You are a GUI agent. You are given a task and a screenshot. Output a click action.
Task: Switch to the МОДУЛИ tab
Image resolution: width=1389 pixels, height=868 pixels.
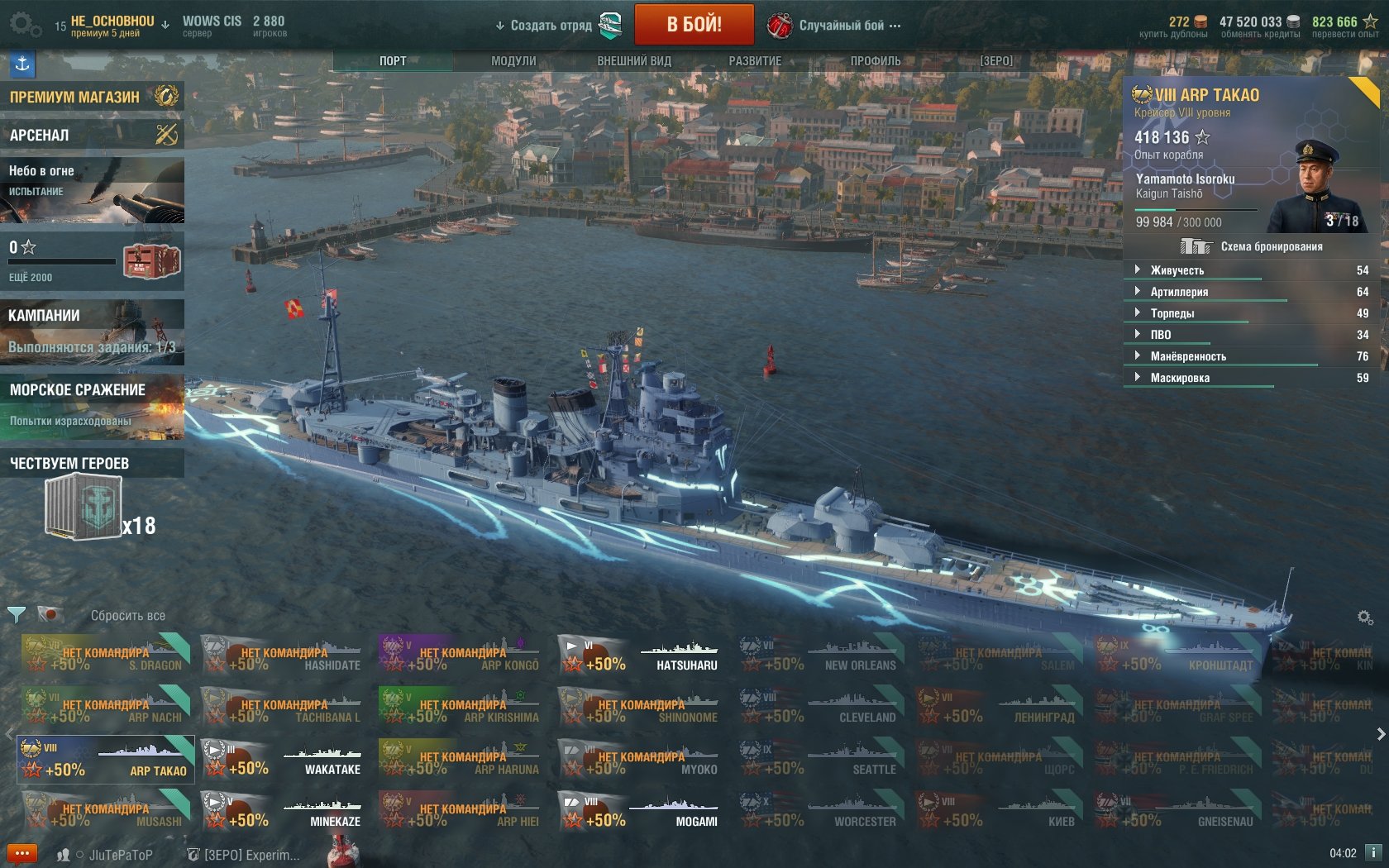tap(513, 61)
